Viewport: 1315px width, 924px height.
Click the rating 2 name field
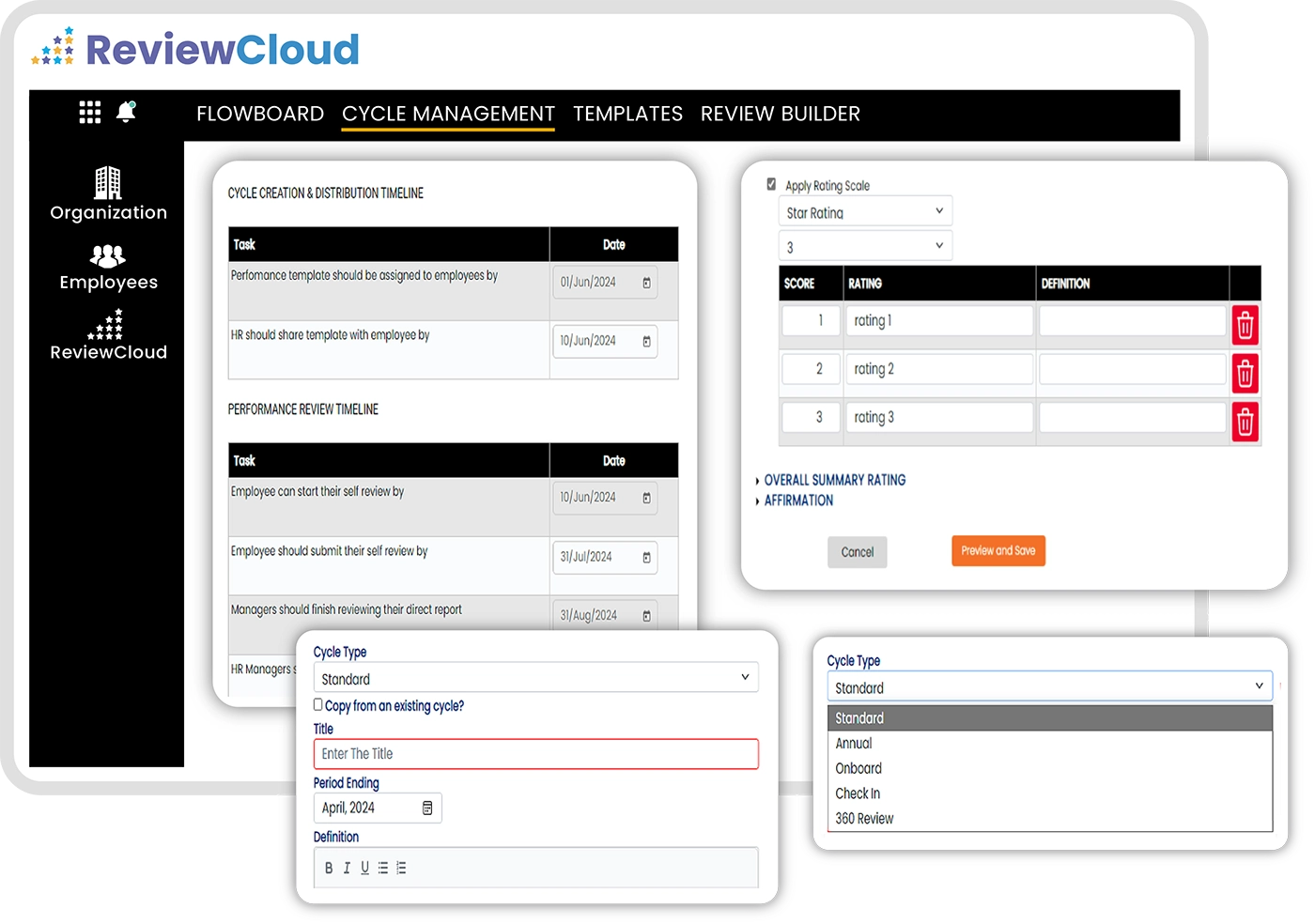coord(938,369)
